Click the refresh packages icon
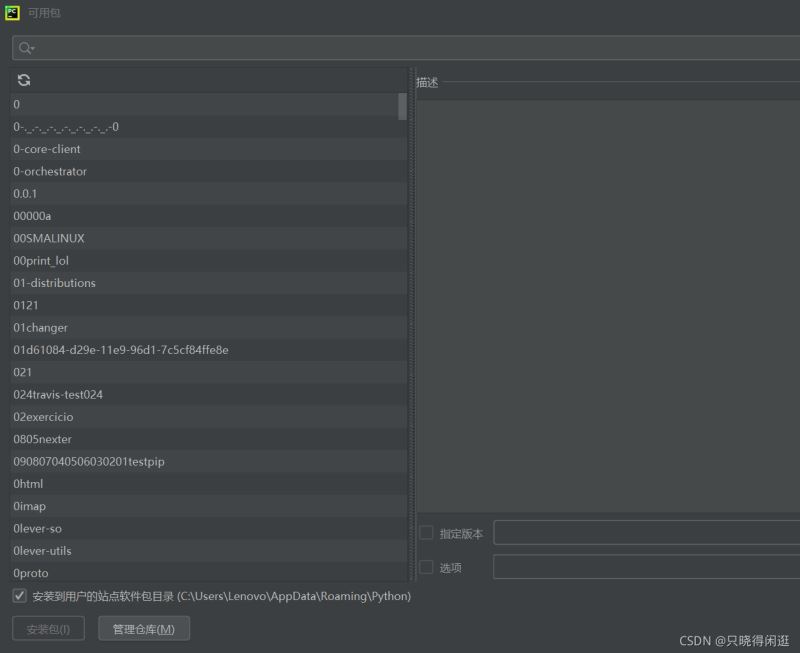The width and height of the screenshot is (800, 653). click(24, 80)
